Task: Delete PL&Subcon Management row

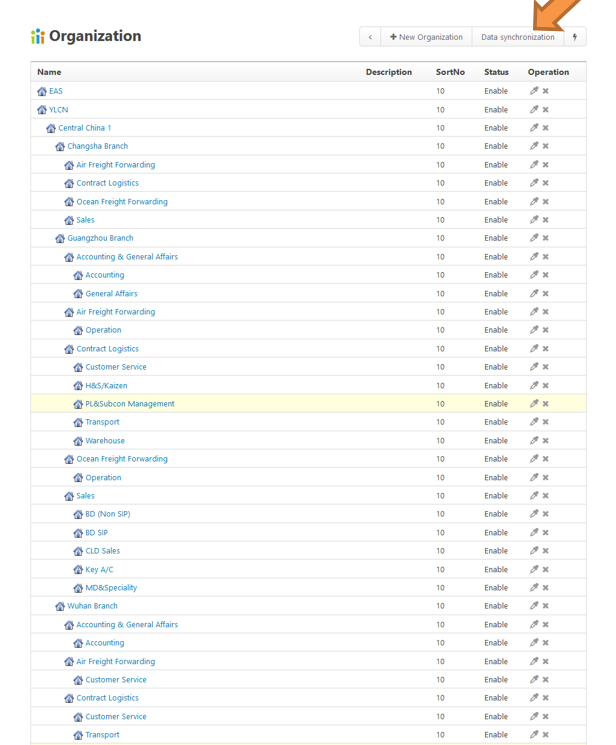Action: pyautogui.click(x=546, y=403)
